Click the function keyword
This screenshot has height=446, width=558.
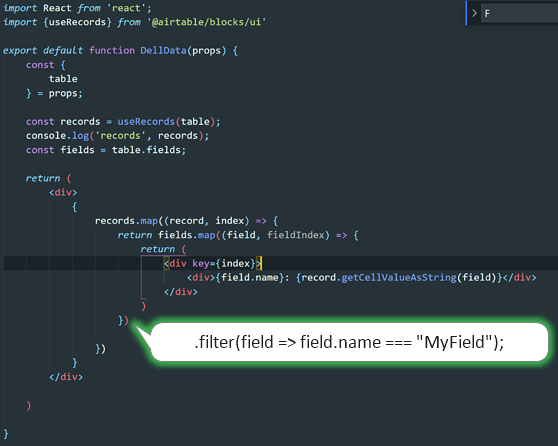click(x=112, y=51)
